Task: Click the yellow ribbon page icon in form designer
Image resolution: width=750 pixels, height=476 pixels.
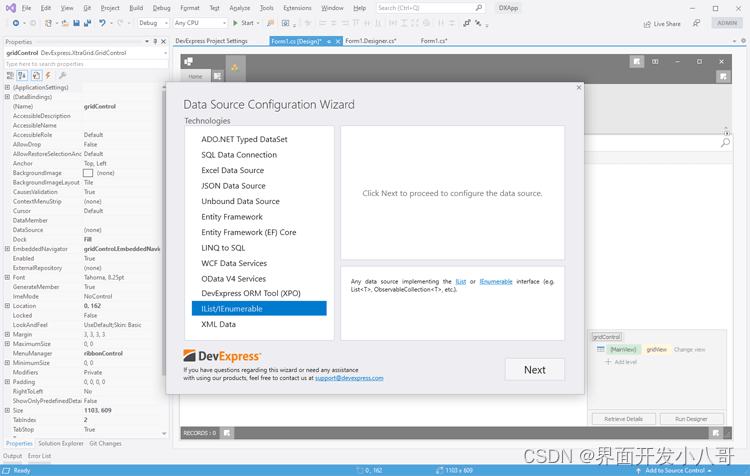Action: pyautogui.click(x=235, y=67)
